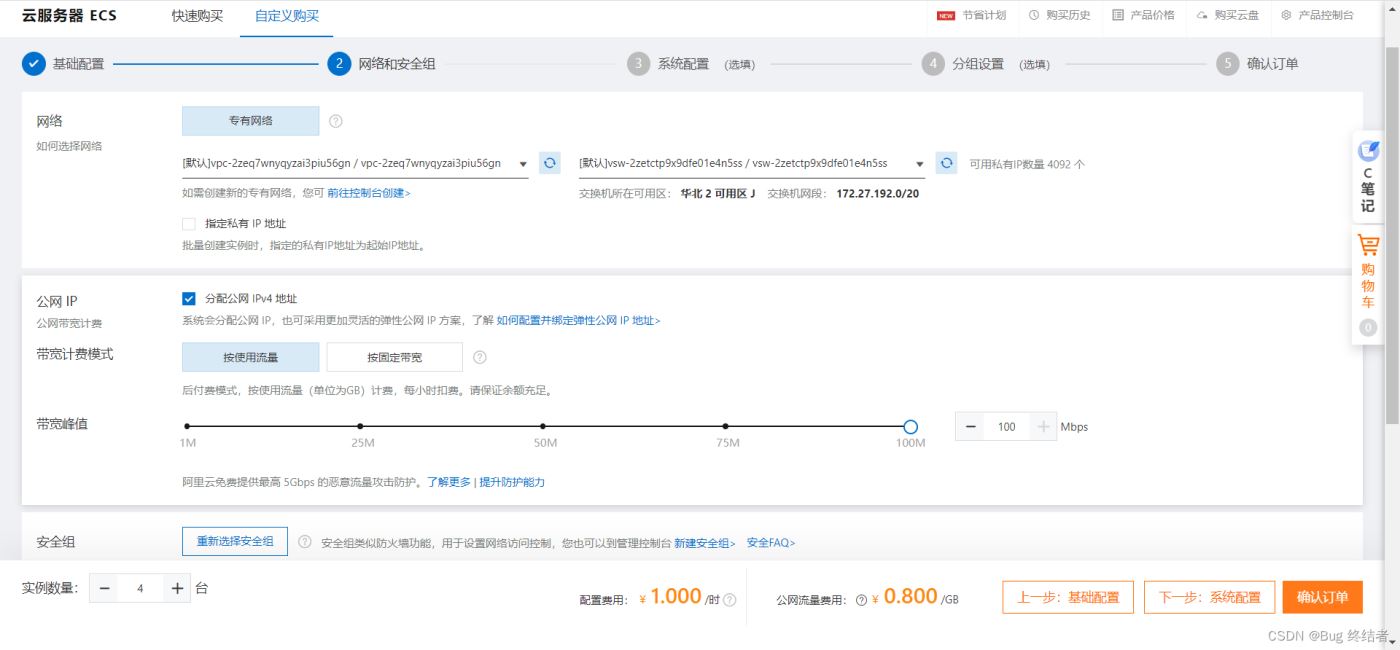Click the 确认订单 orange button
1400x650 pixels.
(x=1322, y=597)
